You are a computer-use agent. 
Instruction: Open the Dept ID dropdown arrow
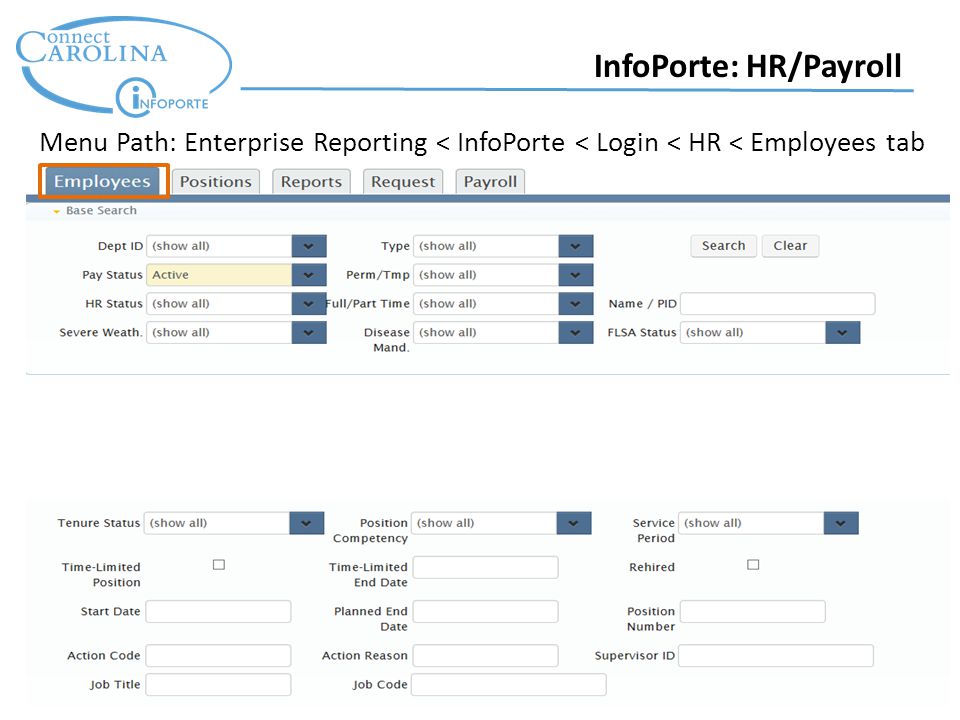click(309, 246)
